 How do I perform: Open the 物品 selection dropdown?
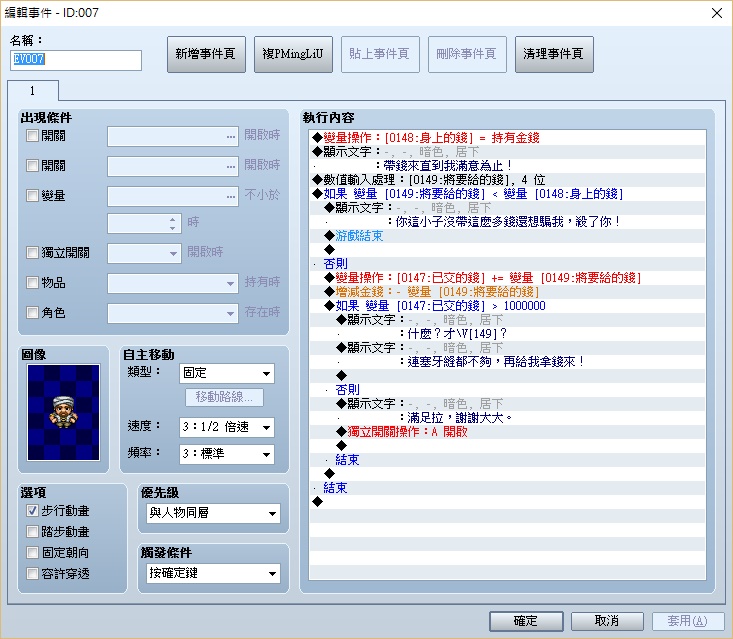point(173,283)
